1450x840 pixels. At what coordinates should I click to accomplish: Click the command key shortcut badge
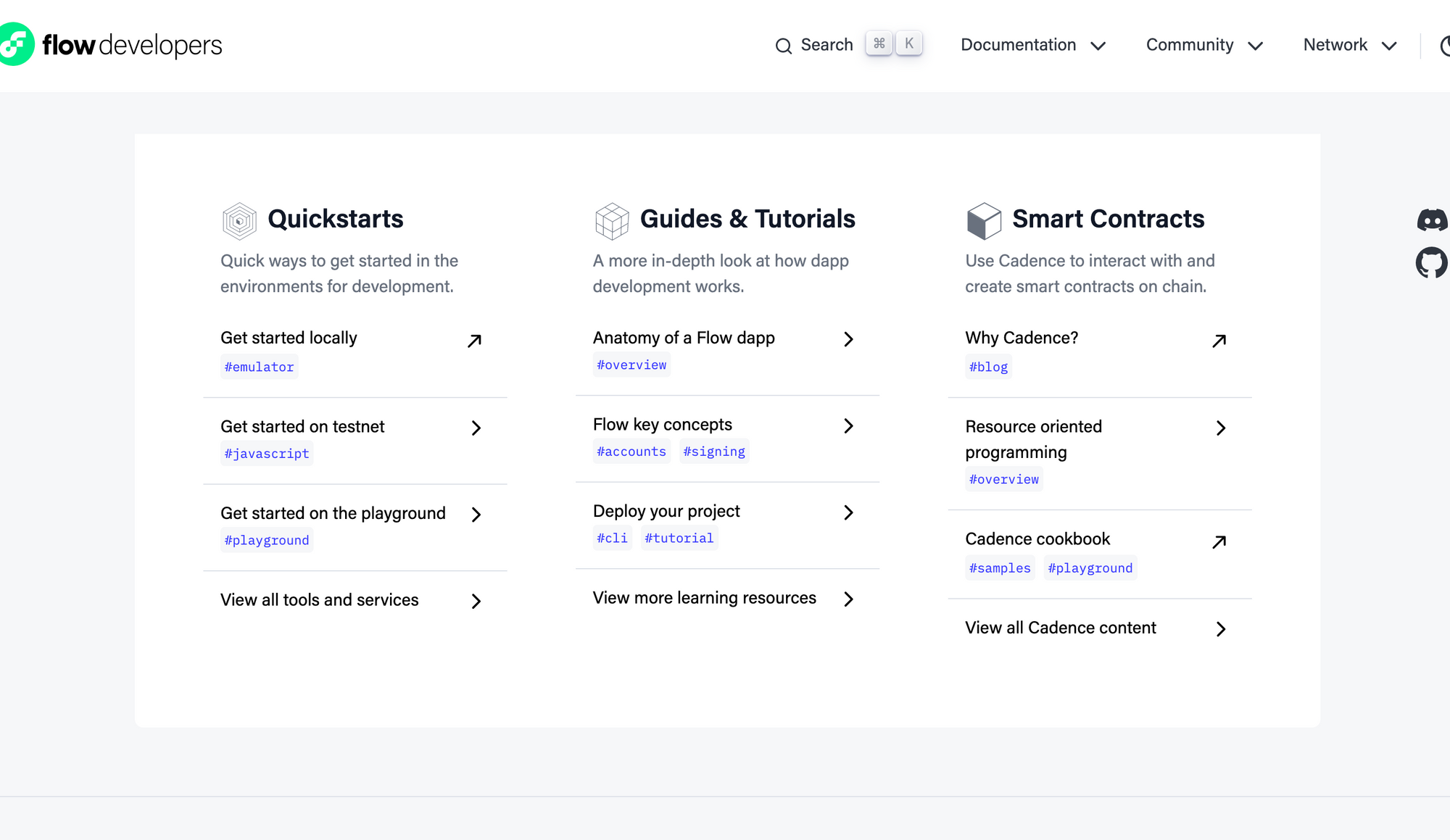point(879,43)
